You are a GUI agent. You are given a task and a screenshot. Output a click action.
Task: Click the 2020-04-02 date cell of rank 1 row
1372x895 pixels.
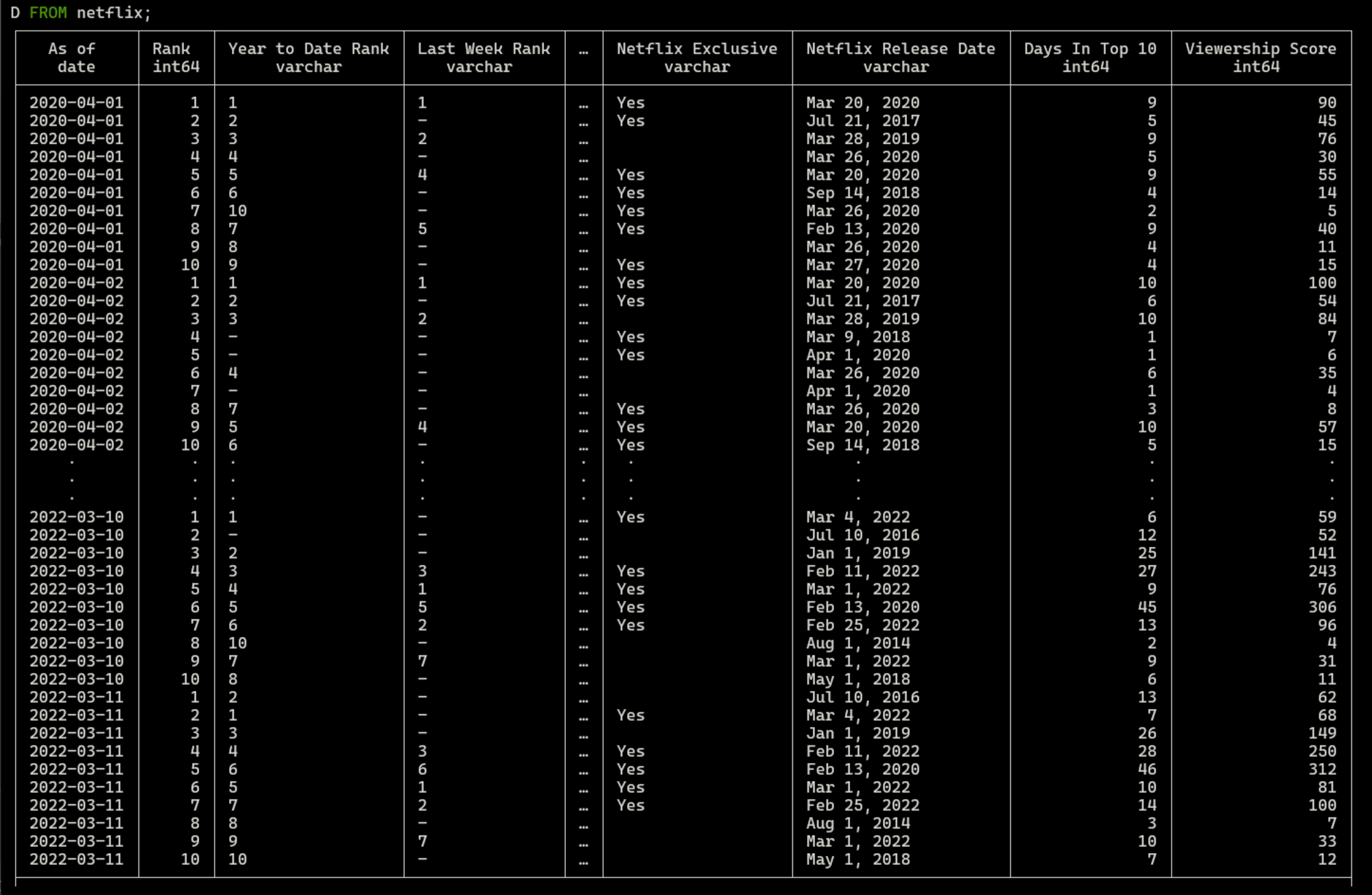pos(77,283)
